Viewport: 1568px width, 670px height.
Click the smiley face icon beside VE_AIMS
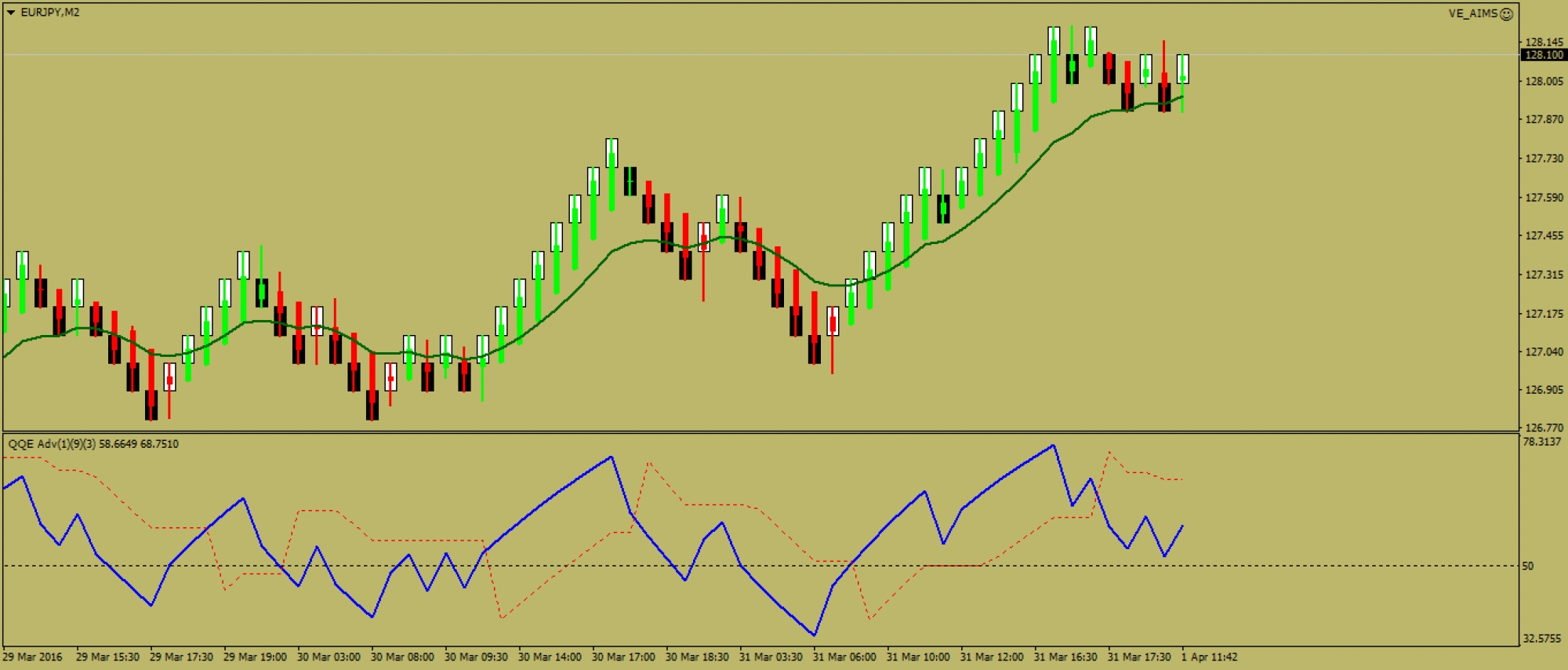[1506, 14]
